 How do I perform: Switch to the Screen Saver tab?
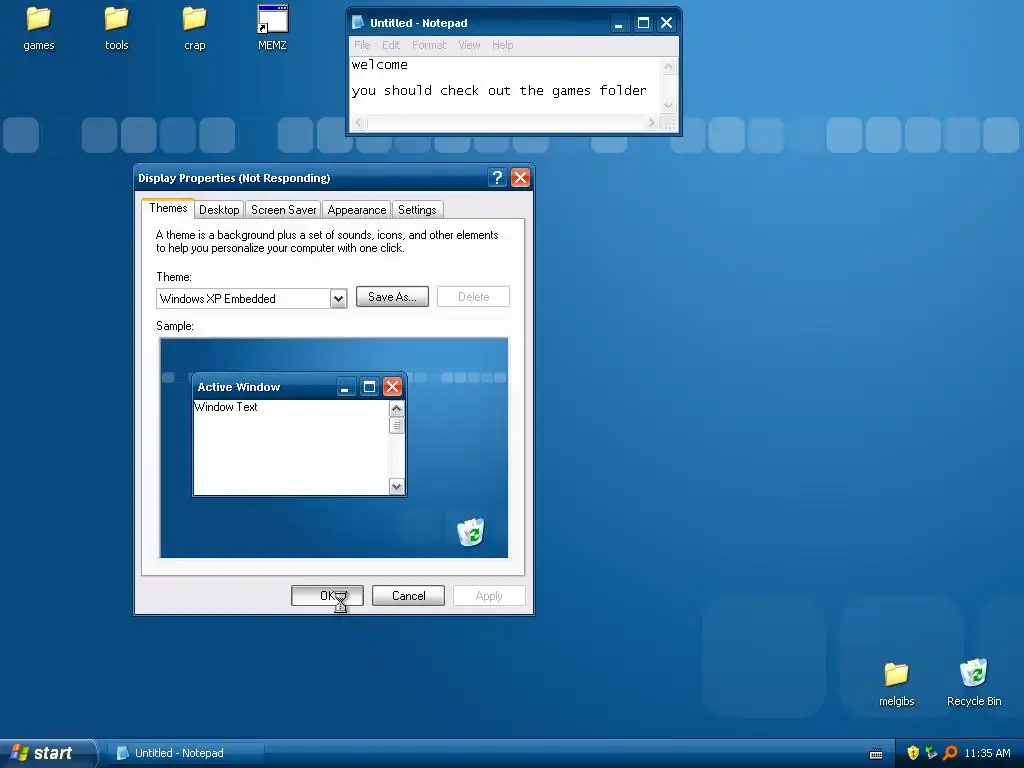point(283,210)
